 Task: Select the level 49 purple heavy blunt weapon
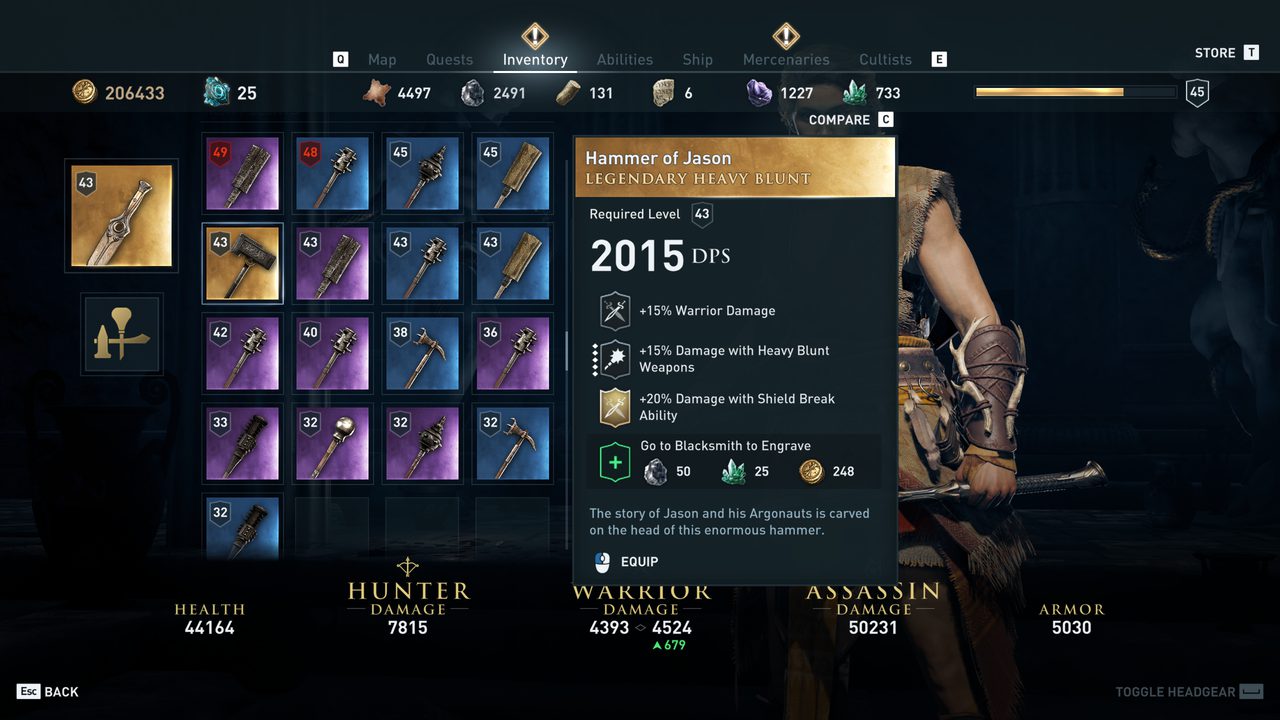click(x=243, y=174)
